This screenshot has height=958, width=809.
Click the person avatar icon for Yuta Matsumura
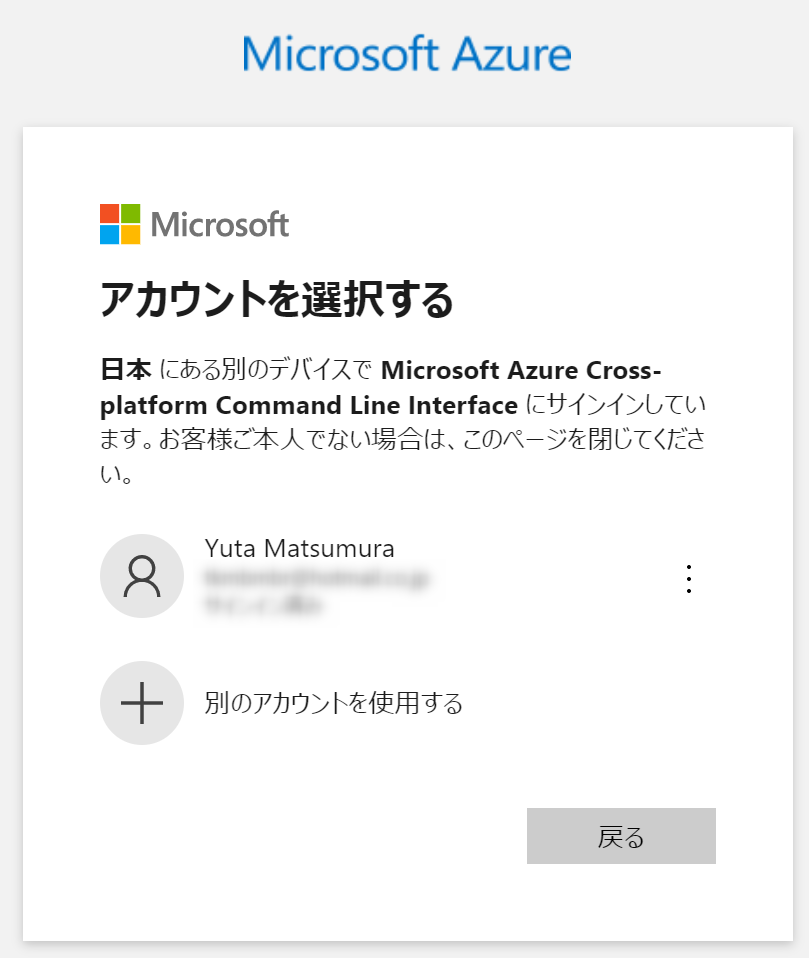[x=142, y=576]
